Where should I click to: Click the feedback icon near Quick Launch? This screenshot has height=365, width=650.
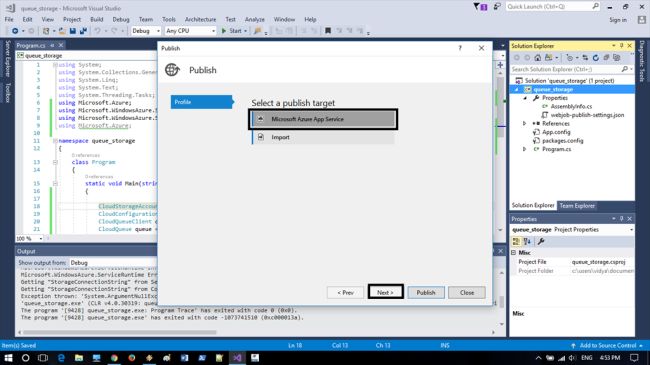tap(497, 7)
